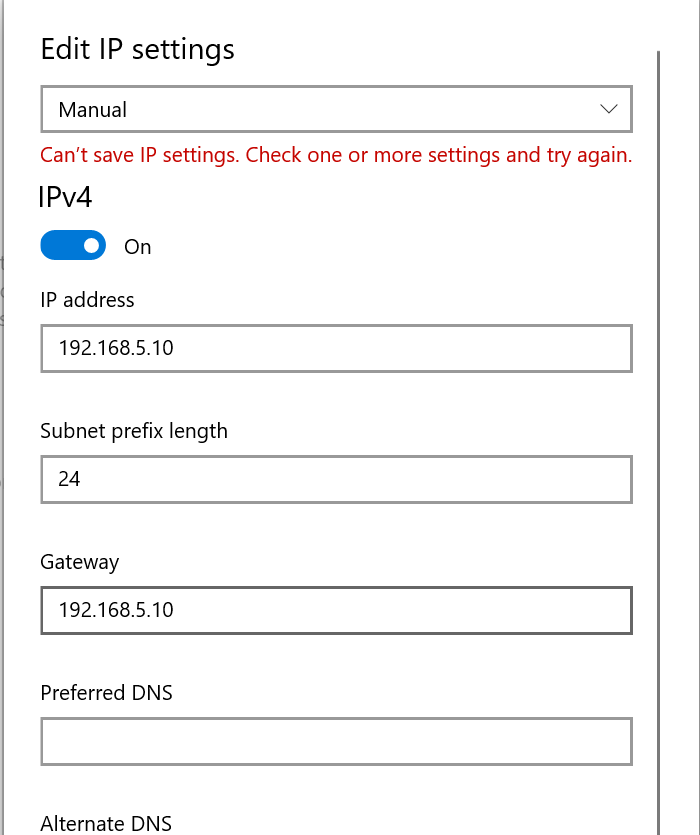Click the IP address label
The height and width of the screenshot is (835, 700).
[x=87, y=300]
